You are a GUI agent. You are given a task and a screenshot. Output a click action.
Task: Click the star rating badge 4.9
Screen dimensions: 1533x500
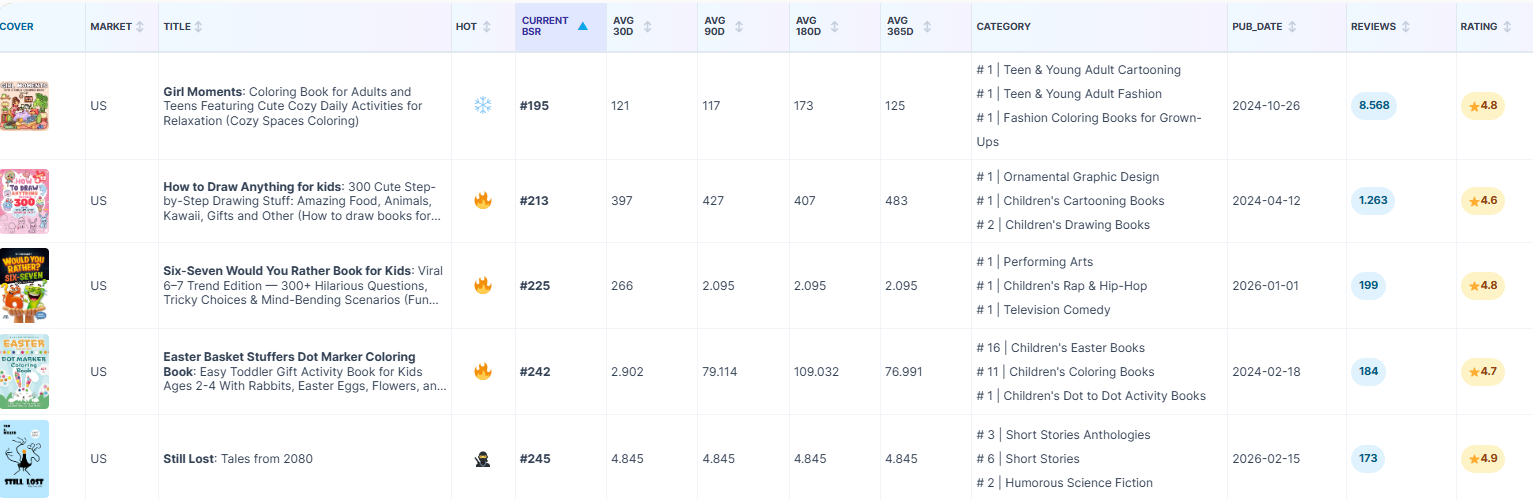coord(1482,459)
